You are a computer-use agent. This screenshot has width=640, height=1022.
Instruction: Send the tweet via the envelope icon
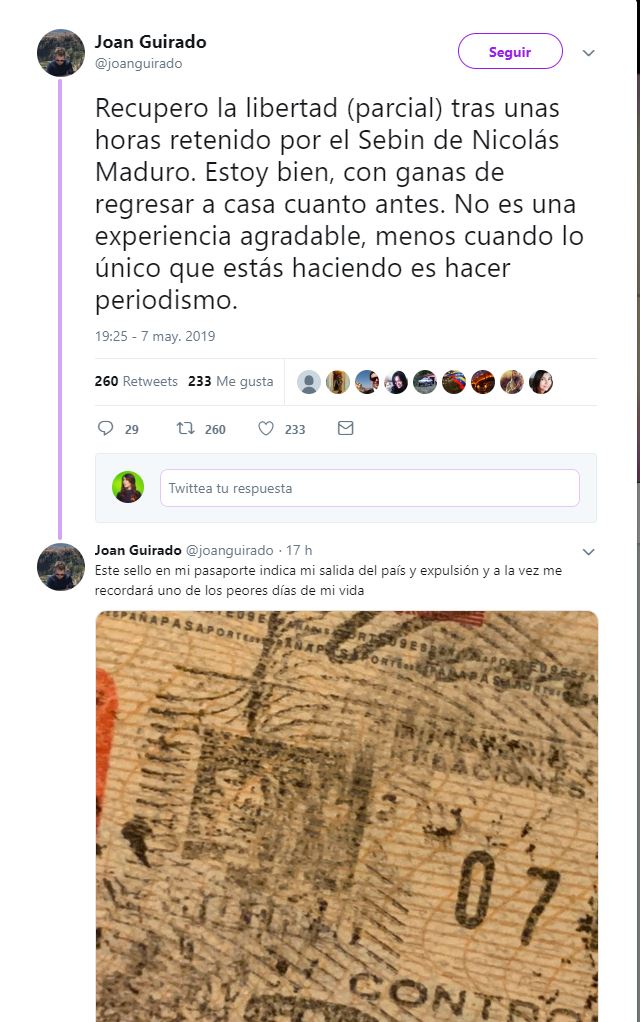tap(345, 428)
